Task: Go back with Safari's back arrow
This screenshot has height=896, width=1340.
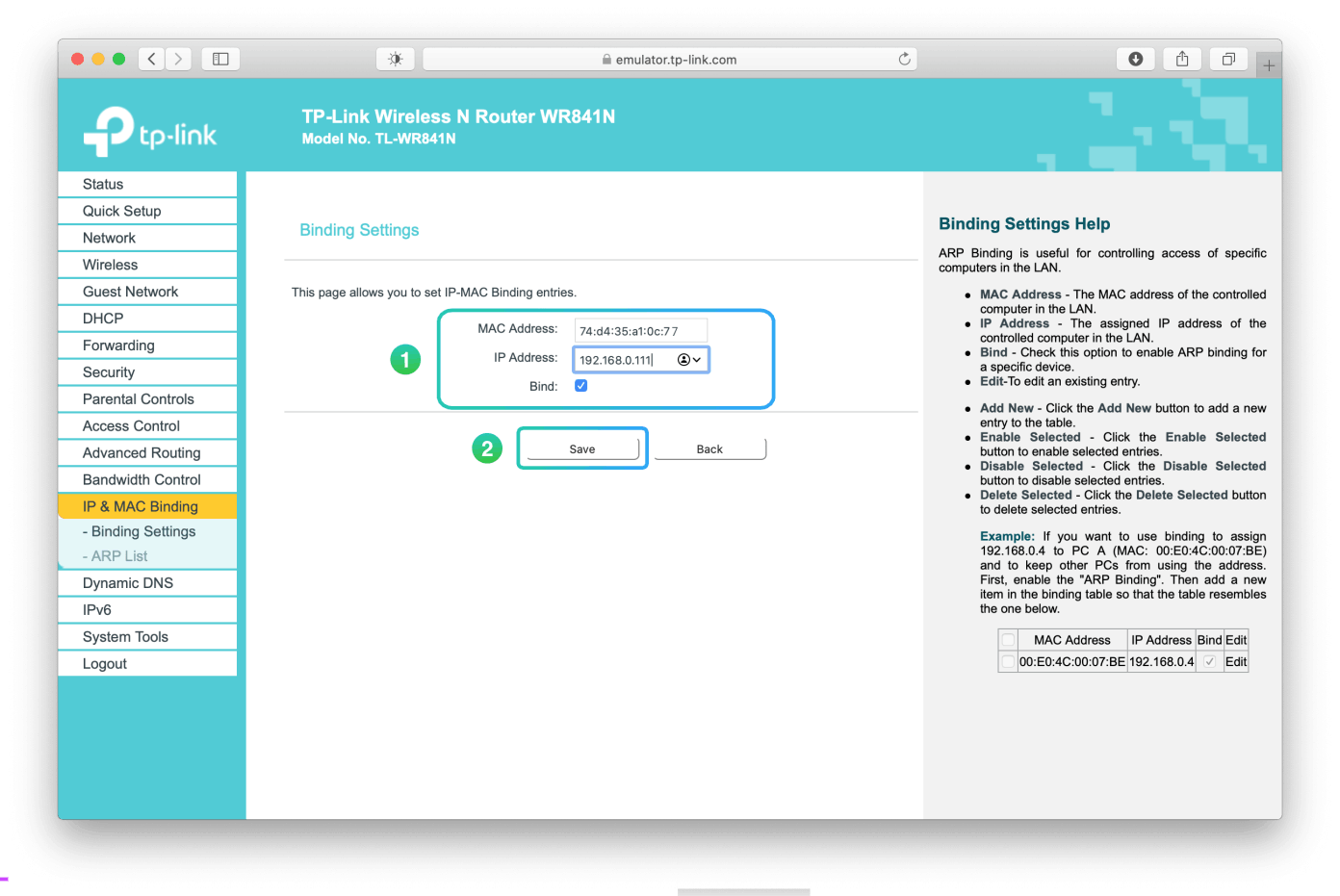Action: (151, 59)
